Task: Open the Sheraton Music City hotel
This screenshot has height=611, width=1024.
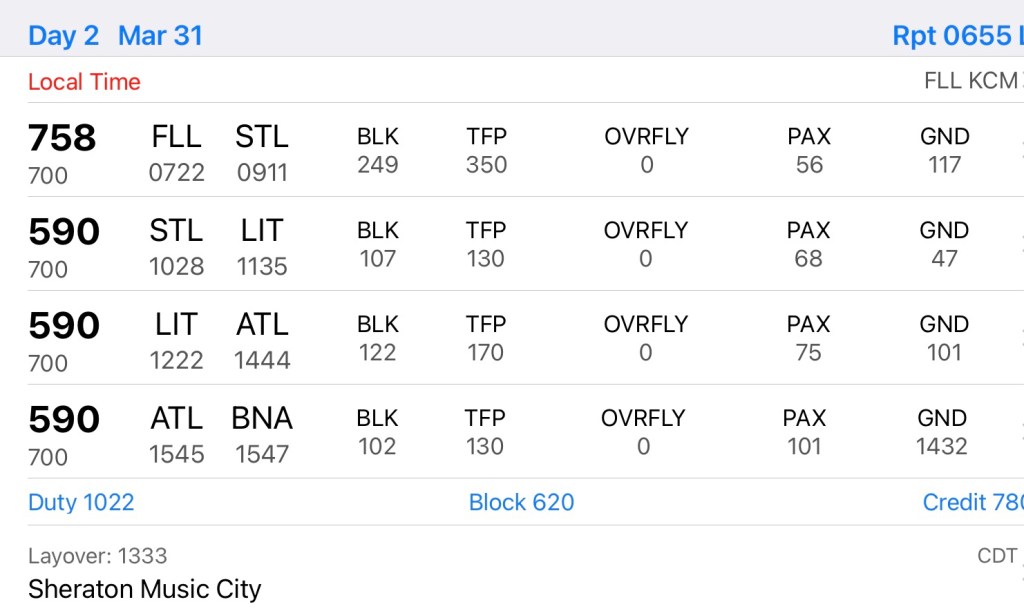Action: [x=144, y=589]
